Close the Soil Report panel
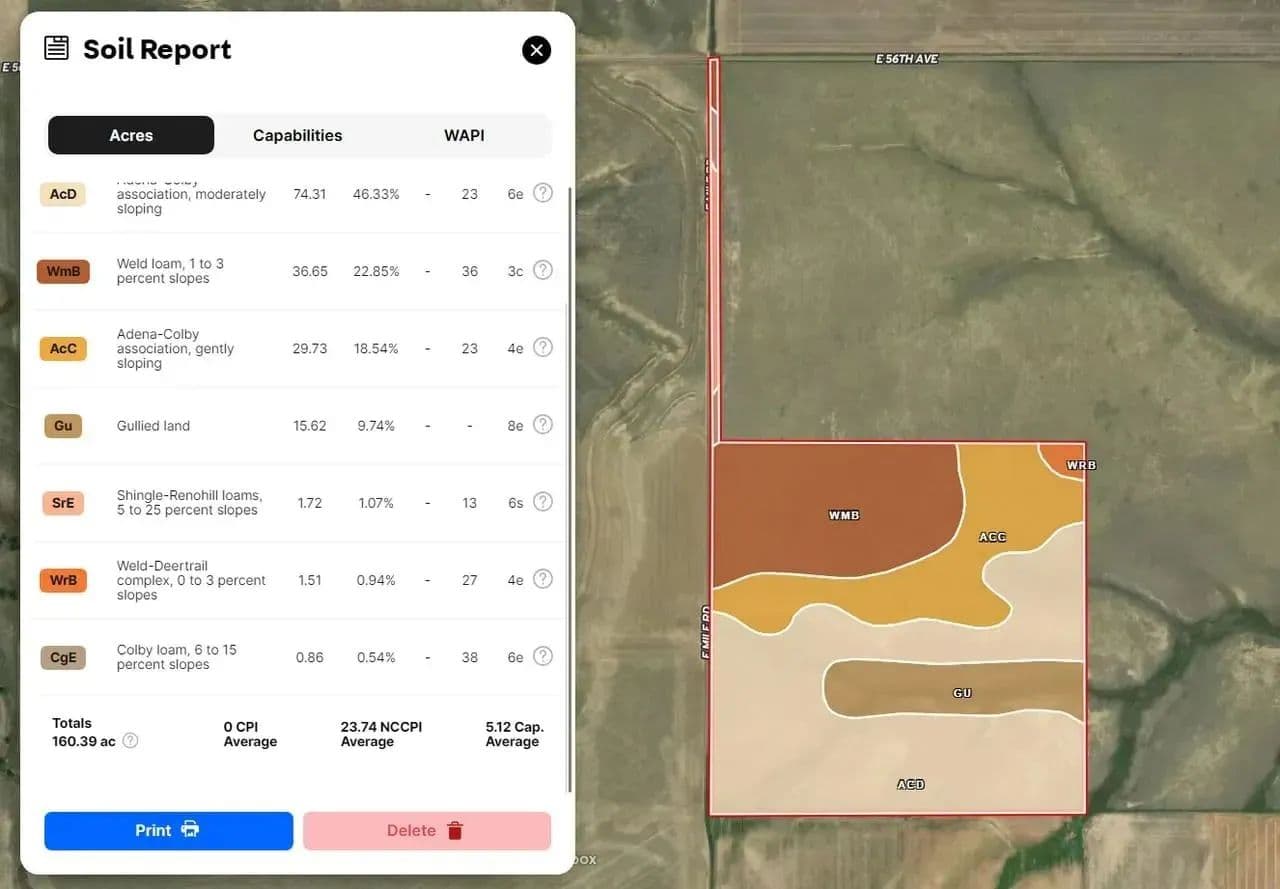The width and height of the screenshot is (1280, 889). tap(536, 50)
